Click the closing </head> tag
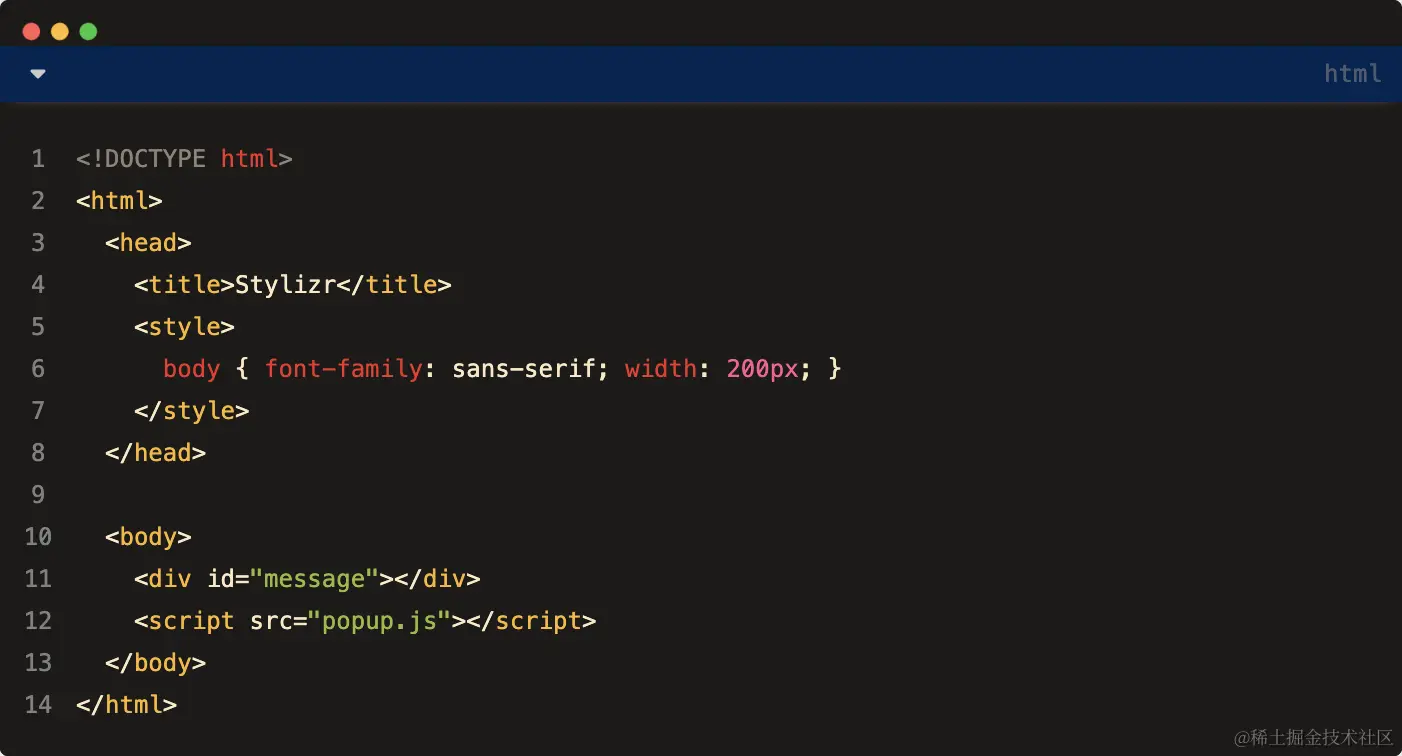The width and height of the screenshot is (1402, 756). click(155, 452)
